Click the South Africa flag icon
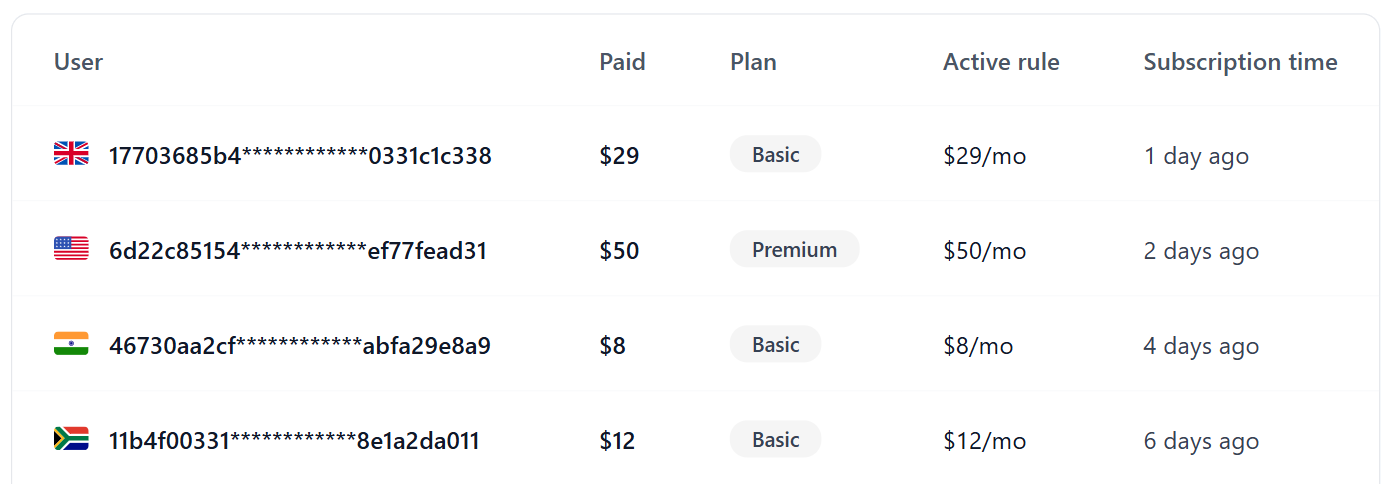Viewport: 1390px width, 484px height. (71, 439)
